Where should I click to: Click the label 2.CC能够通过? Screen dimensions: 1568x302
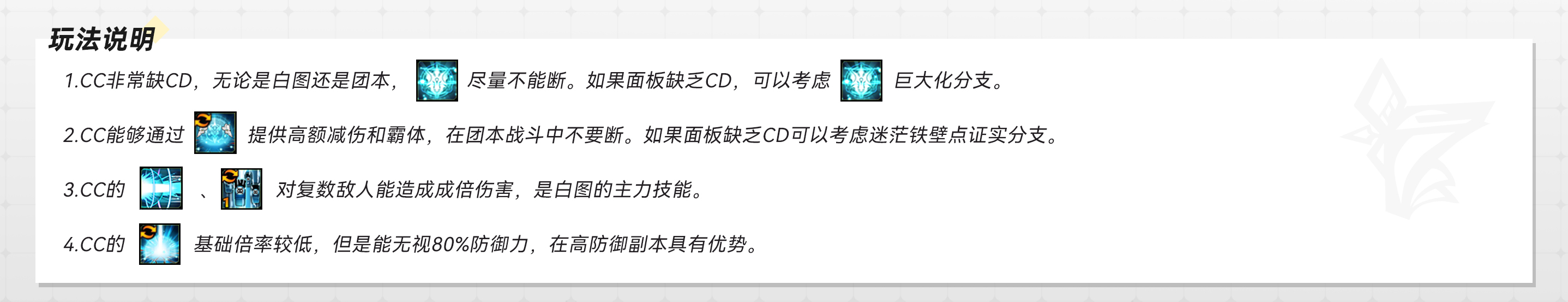[124, 135]
